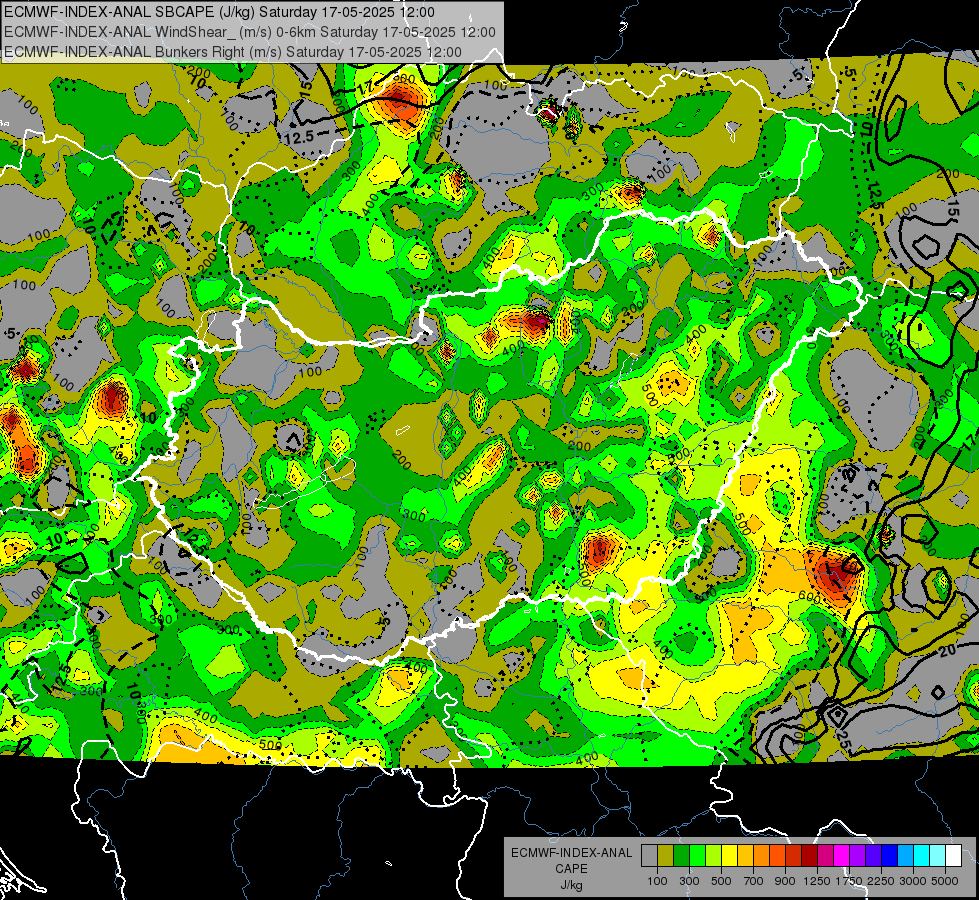979x900 pixels.
Task: Select the bright green legend swatch
Action: pyautogui.click(x=697, y=856)
